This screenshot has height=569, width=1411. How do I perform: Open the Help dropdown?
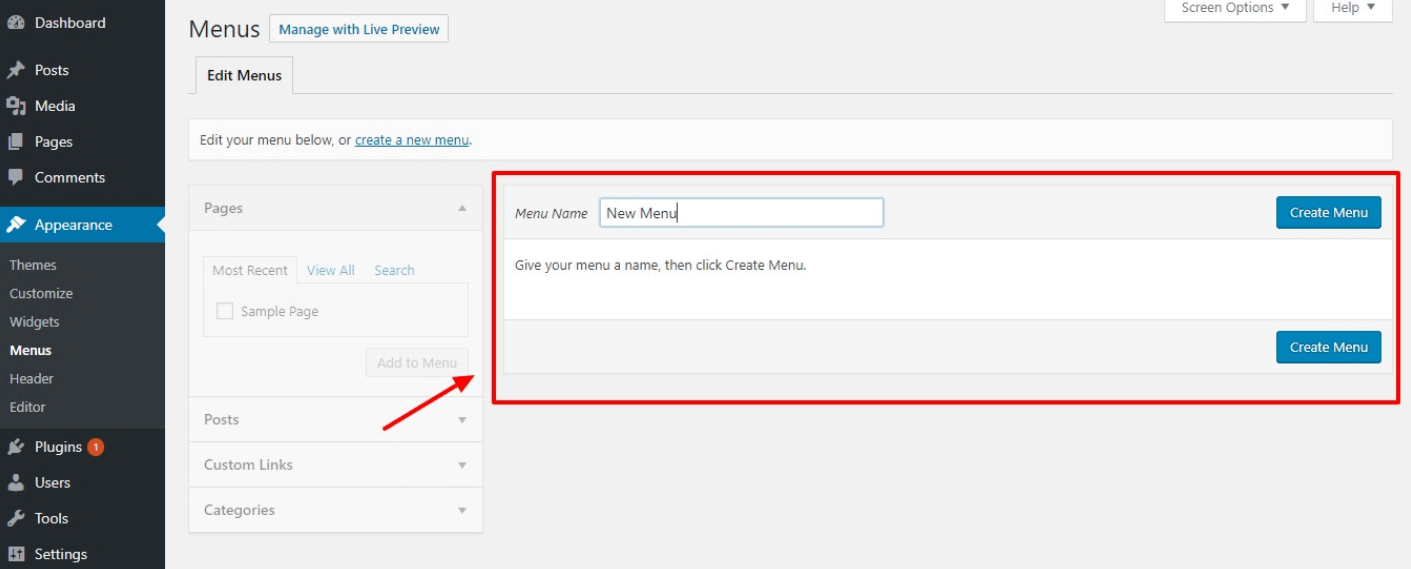tap(1353, 9)
